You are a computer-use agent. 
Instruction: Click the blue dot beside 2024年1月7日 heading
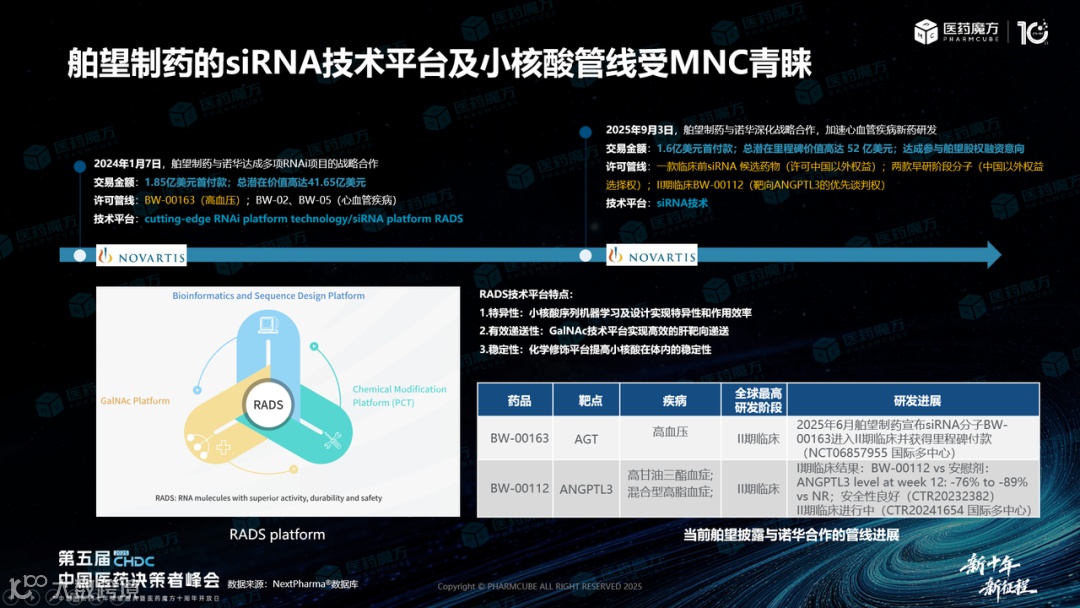(80, 166)
